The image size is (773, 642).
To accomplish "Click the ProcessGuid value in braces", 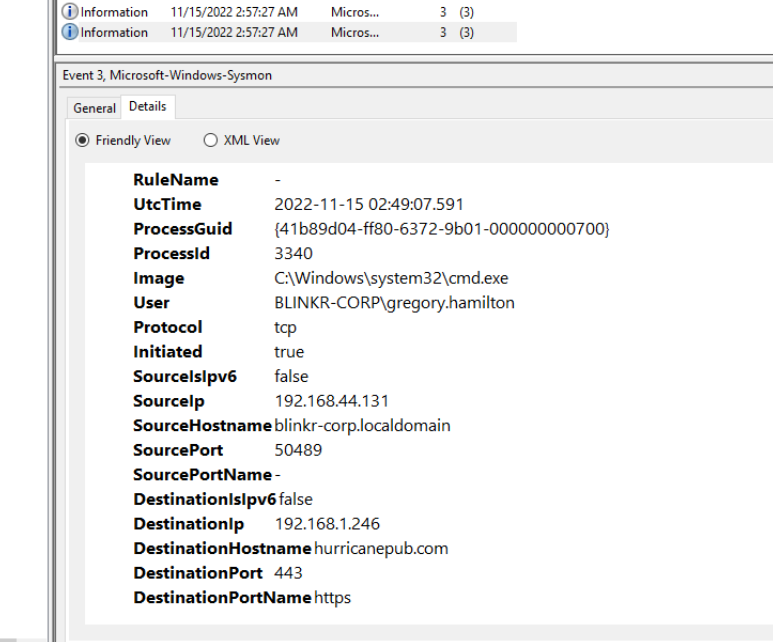I will coord(441,229).
